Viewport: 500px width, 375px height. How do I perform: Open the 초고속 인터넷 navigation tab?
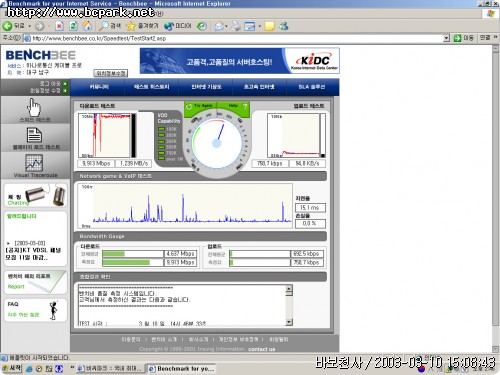click(x=259, y=87)
